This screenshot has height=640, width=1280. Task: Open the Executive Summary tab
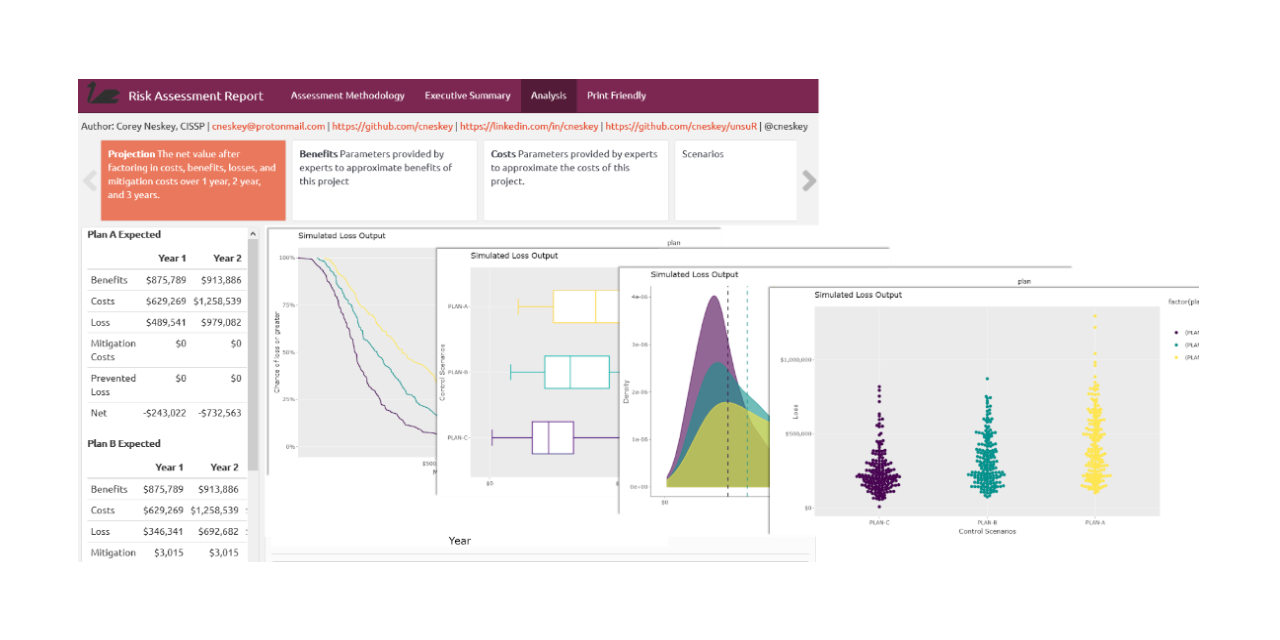(467, 96)
